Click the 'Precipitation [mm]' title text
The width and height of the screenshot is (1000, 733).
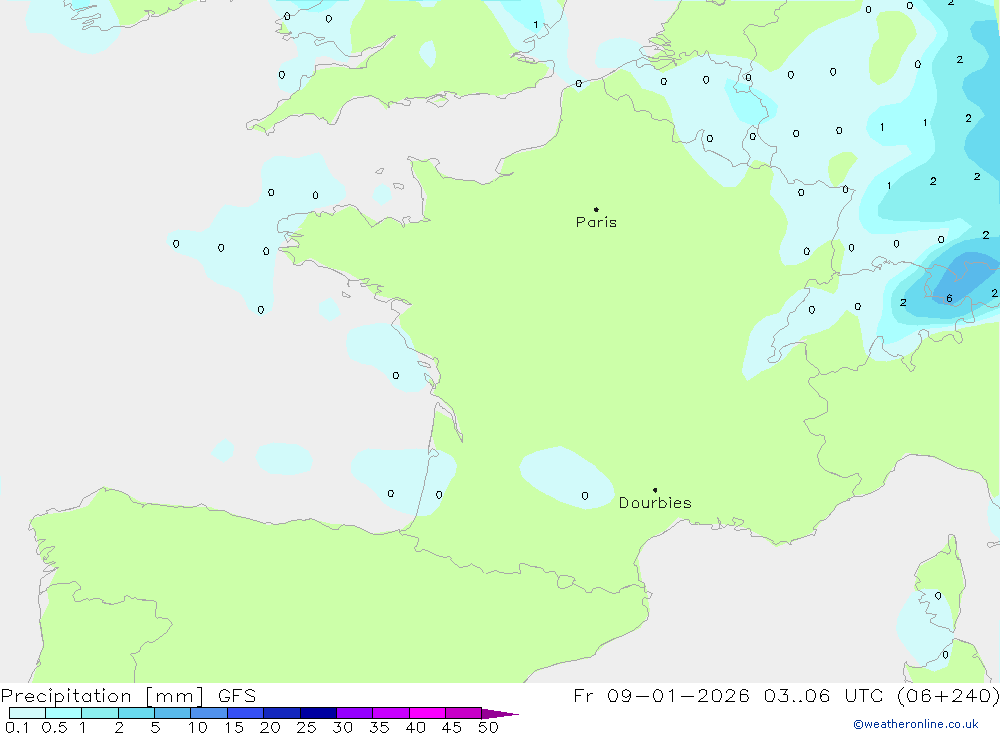pyautogui.click(x=102, y=696)
